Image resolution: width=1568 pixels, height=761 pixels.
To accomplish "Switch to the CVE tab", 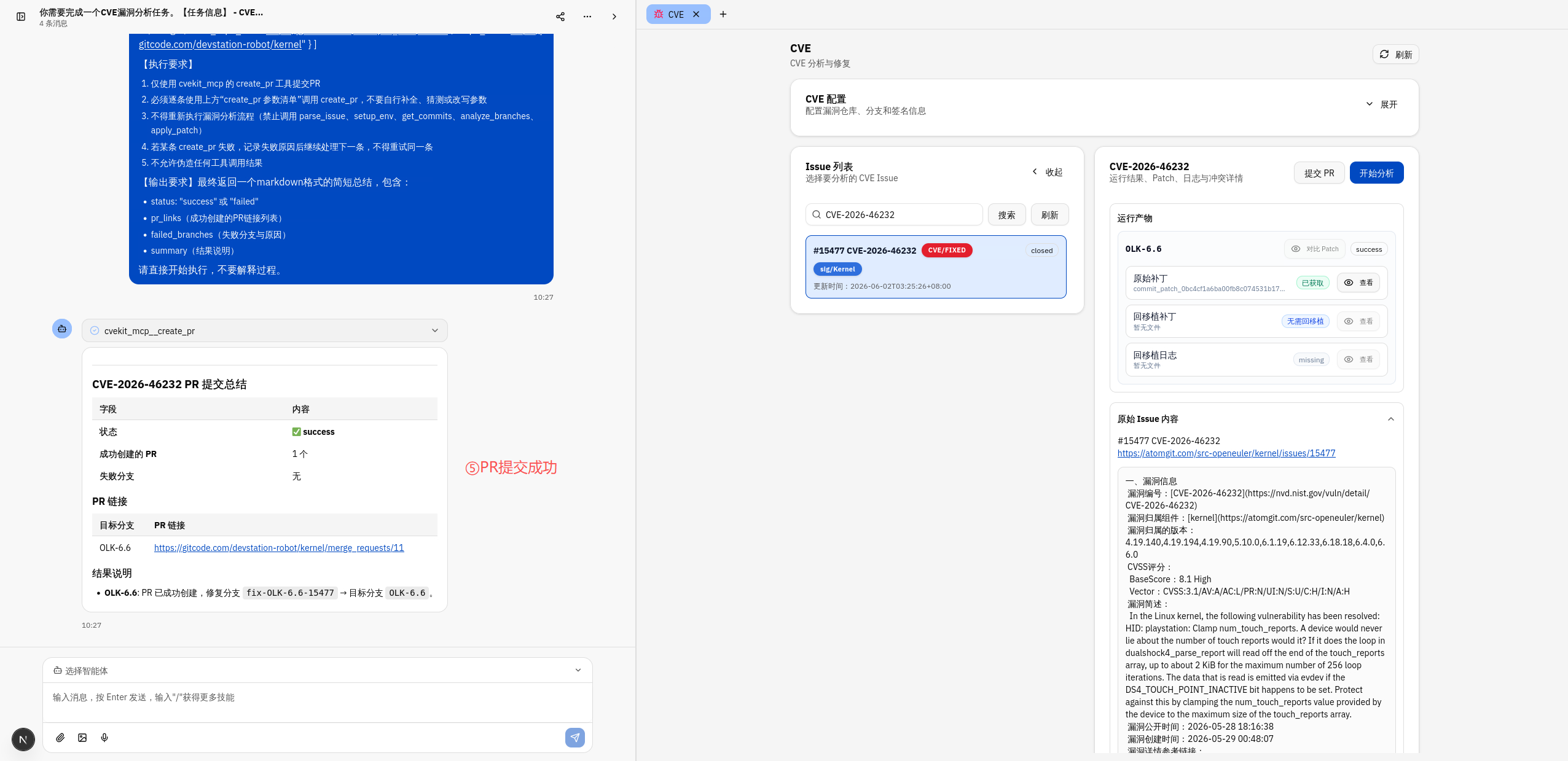I will [676, 14].
